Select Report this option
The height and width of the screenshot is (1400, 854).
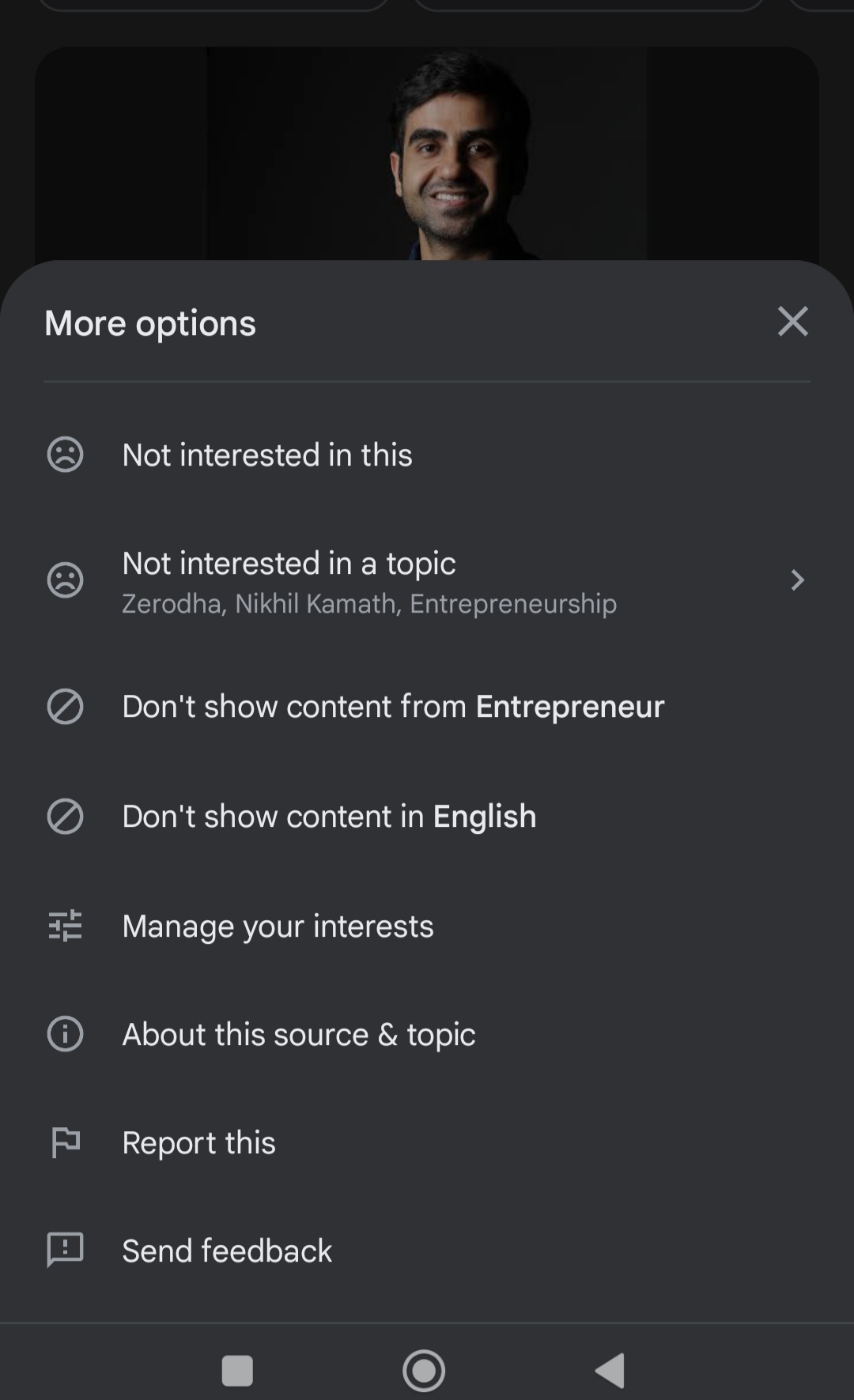(198, 1142)
